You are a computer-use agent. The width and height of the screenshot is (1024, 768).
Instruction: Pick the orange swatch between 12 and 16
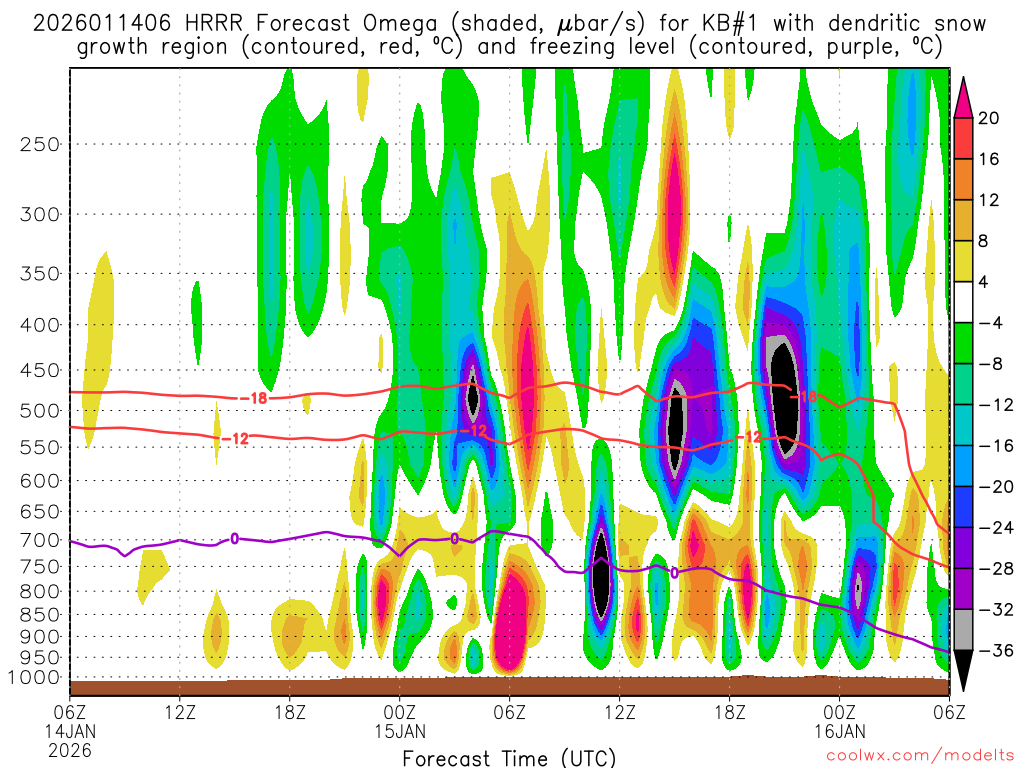tap(963, 180)
